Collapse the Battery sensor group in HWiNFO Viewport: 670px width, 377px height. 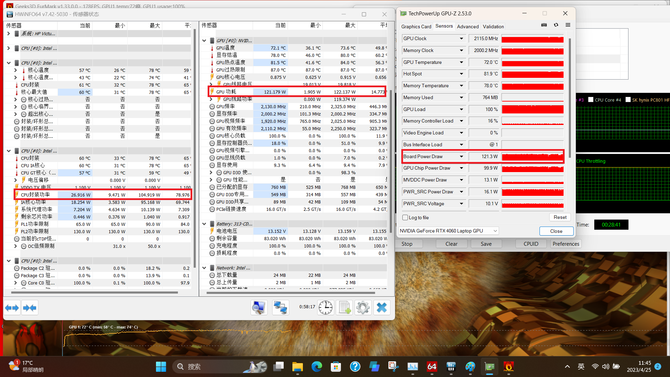click(x=204, y=224)
